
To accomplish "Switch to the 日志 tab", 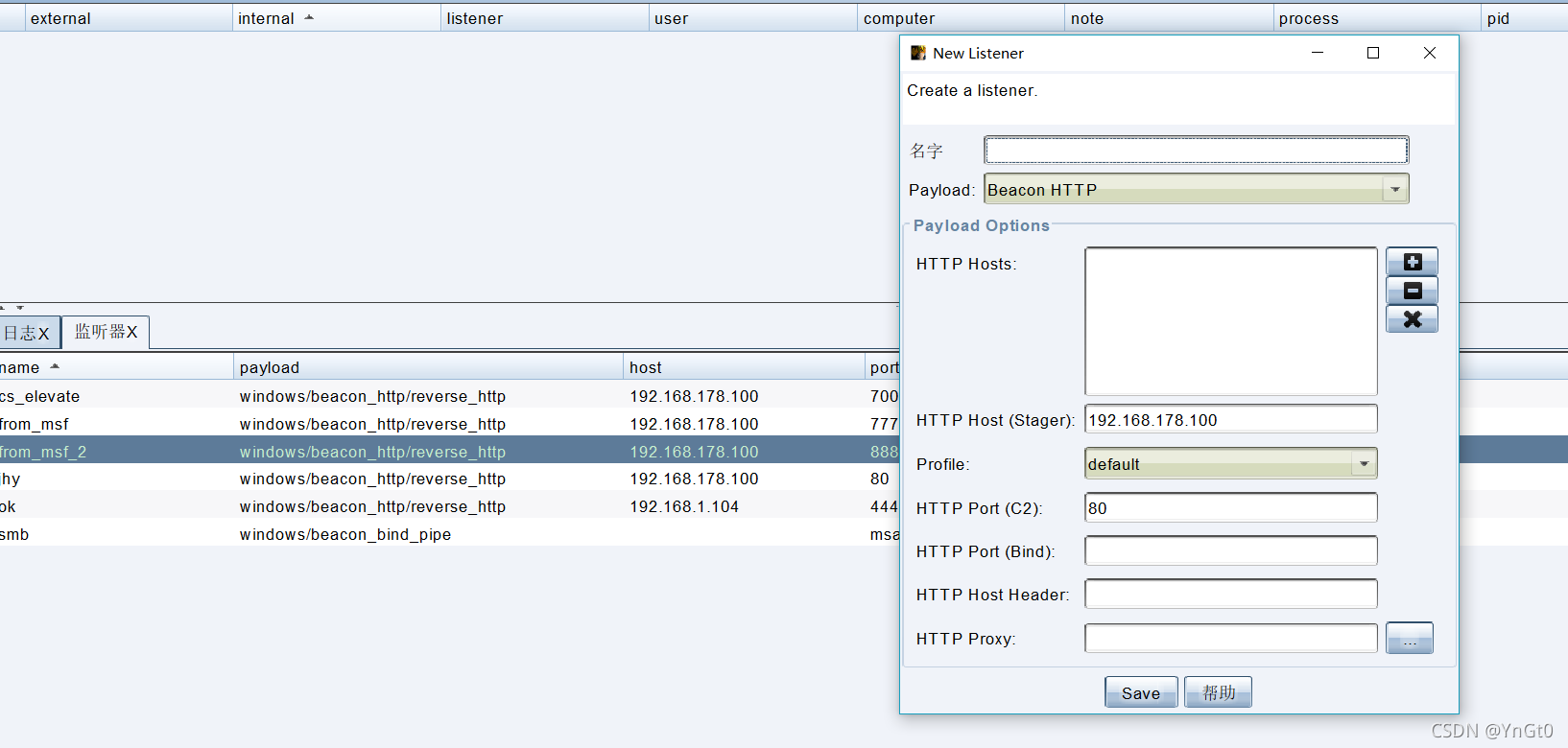I will point(30,333).
